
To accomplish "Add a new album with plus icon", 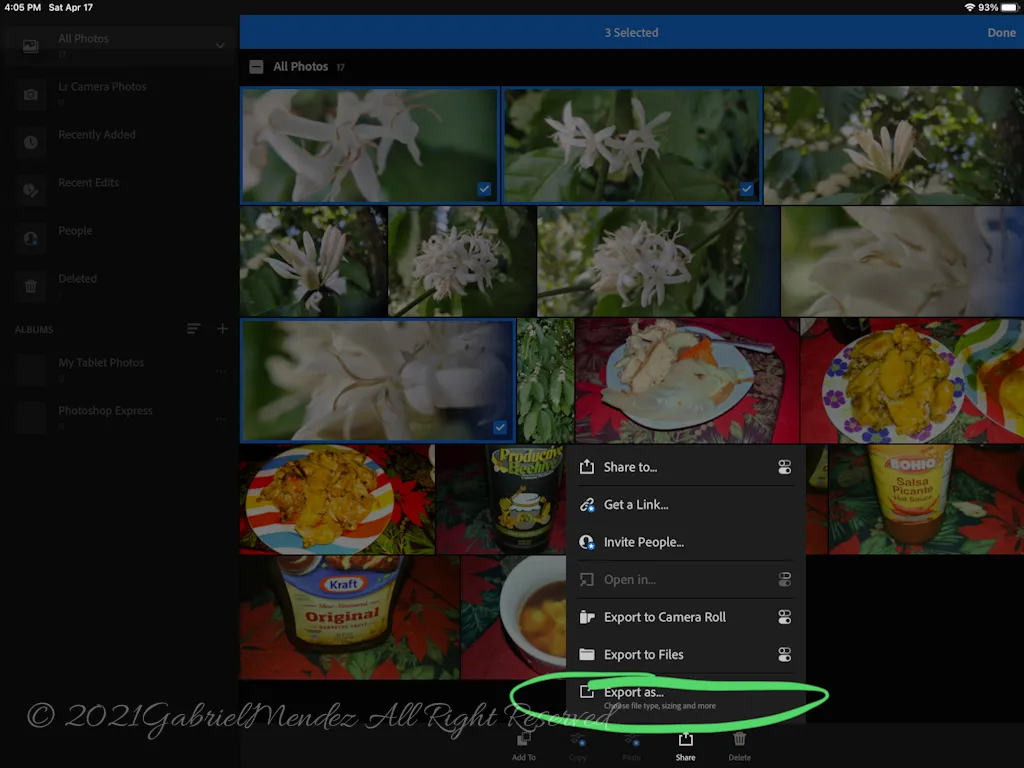I will (223, 328).
